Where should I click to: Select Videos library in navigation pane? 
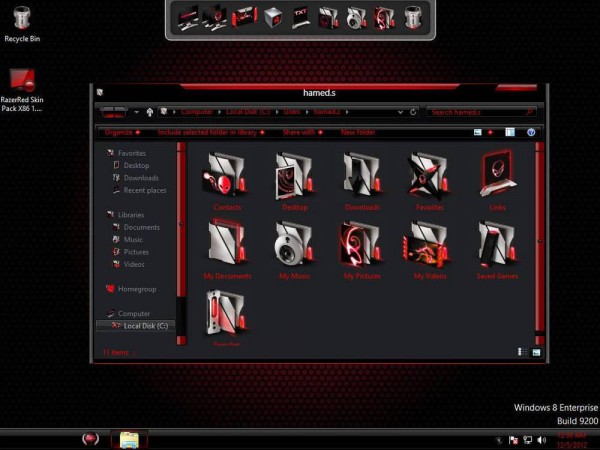tap(128, 264)
